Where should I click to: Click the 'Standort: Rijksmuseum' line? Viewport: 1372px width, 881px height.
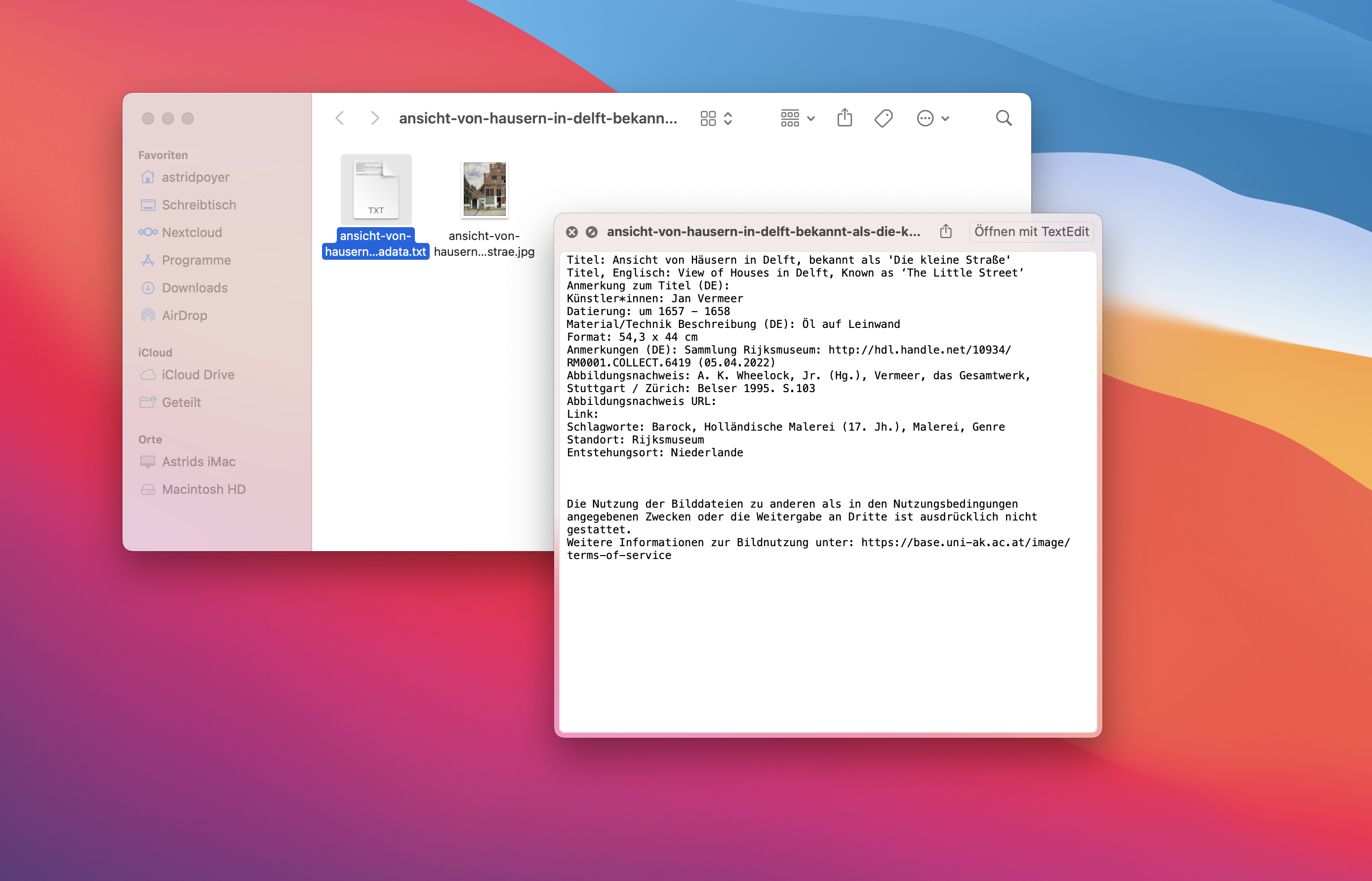635,440
